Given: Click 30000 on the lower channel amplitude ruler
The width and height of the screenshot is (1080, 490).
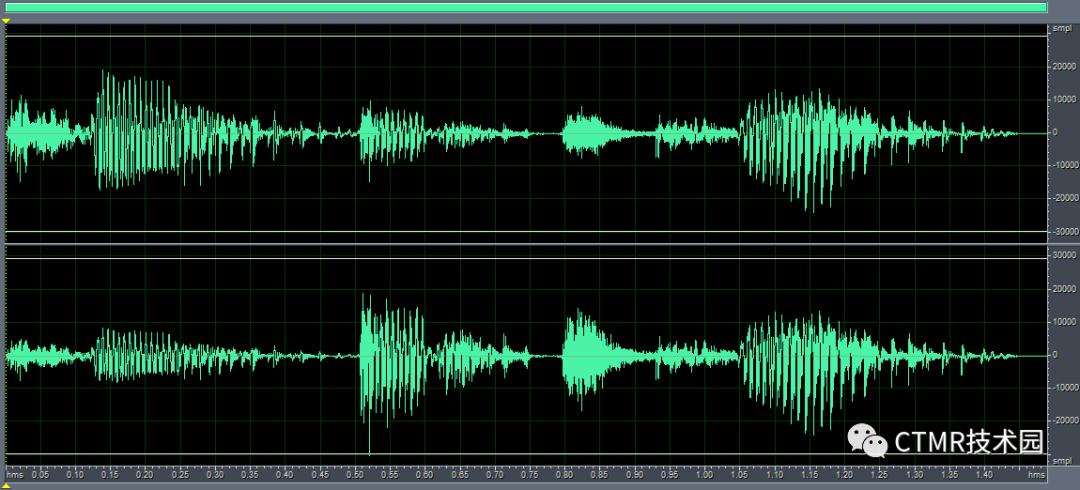Looking at the screenshot, I should (x=1065, y=255).
